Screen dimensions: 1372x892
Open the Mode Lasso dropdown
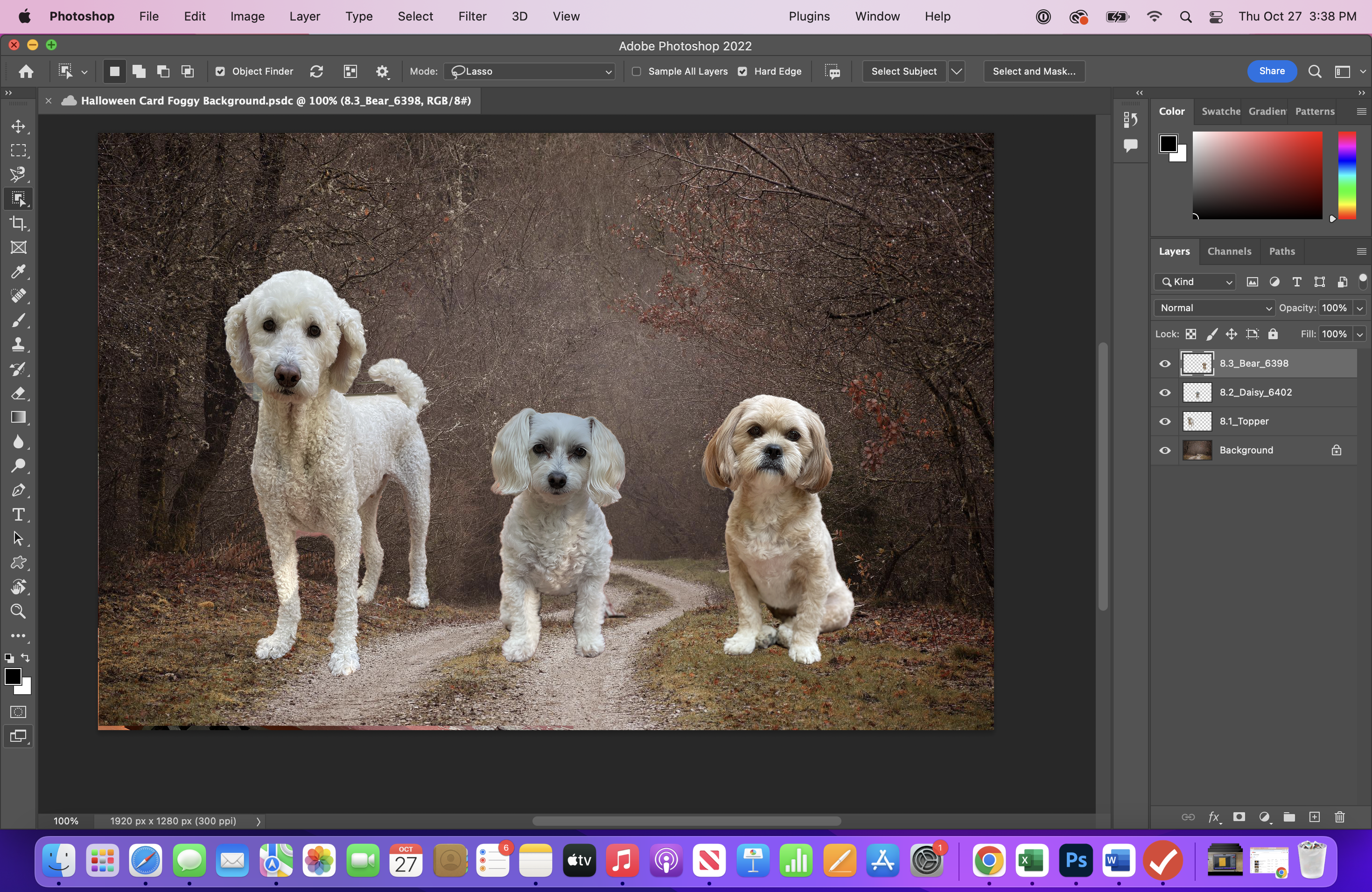[x=529, y=71]
